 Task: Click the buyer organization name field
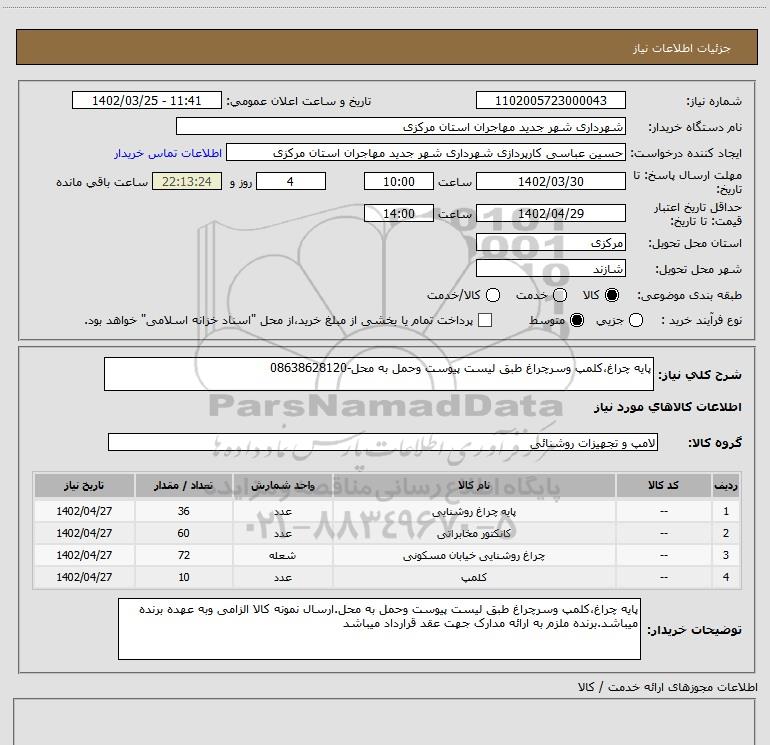[401, 126]
